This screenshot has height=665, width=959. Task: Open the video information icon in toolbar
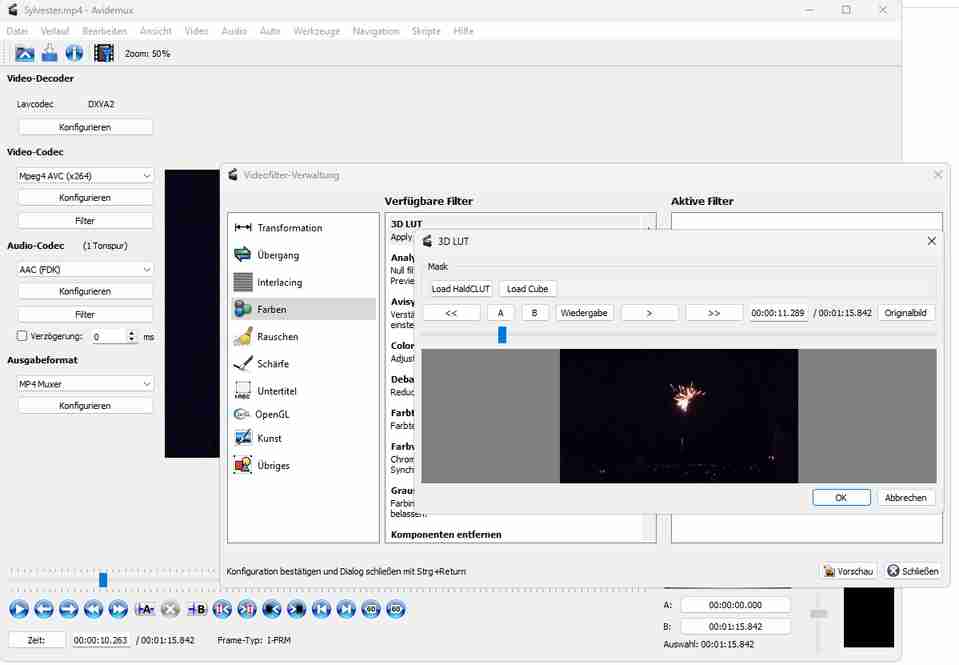point(74,53)
